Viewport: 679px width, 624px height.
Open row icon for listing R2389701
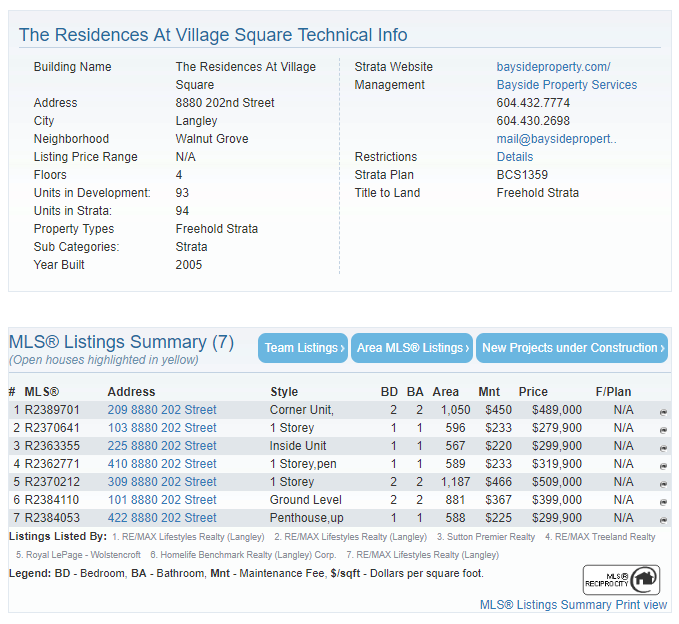pyautogui.click(x=663, y=412)
